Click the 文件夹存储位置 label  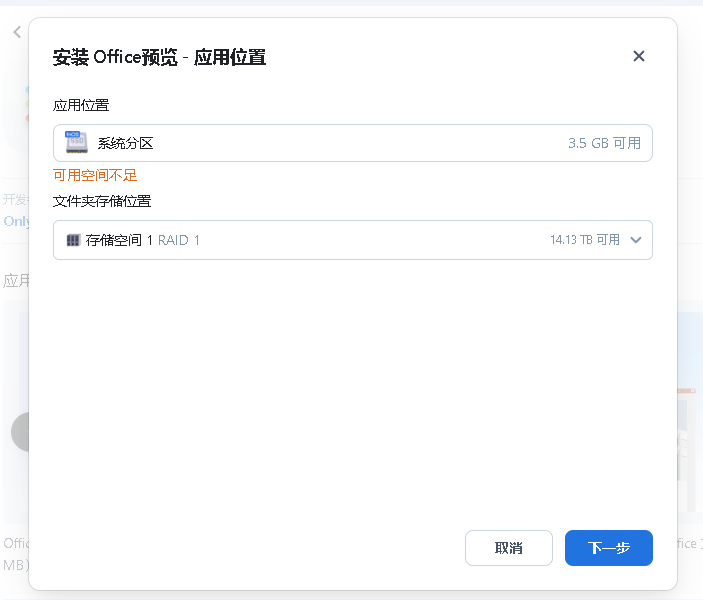(102, 201)
